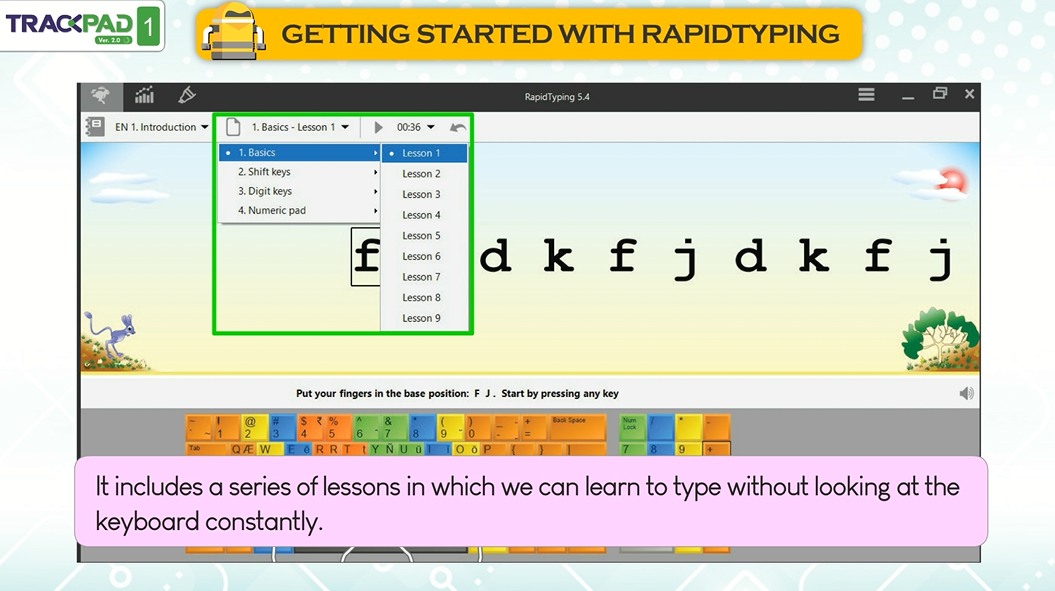1055x591 pixels.
Task: Choose Lesson 1 from submenu
Action: [425, 153]
